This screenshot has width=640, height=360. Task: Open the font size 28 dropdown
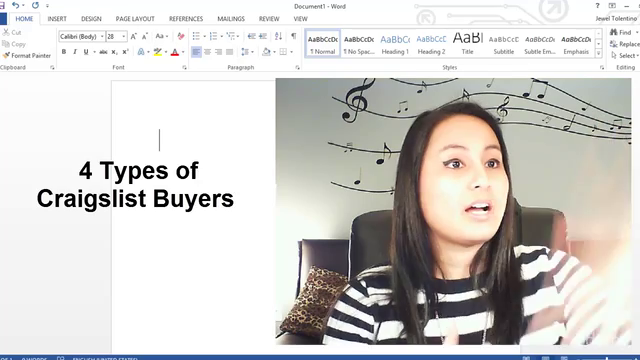click(124, 36)
